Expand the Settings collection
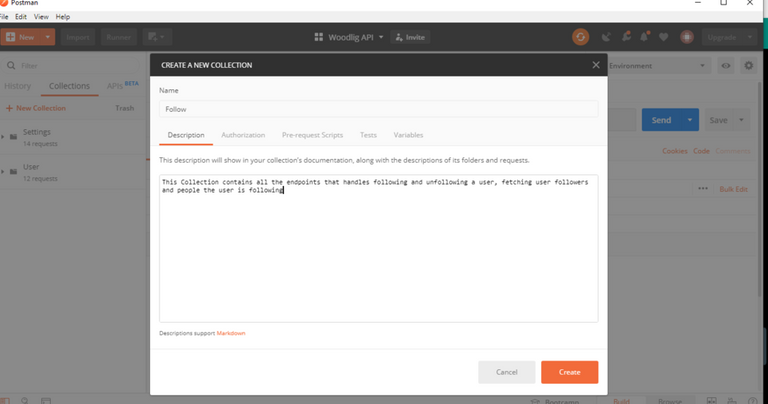768x404 pixels. tap(3, 137)
